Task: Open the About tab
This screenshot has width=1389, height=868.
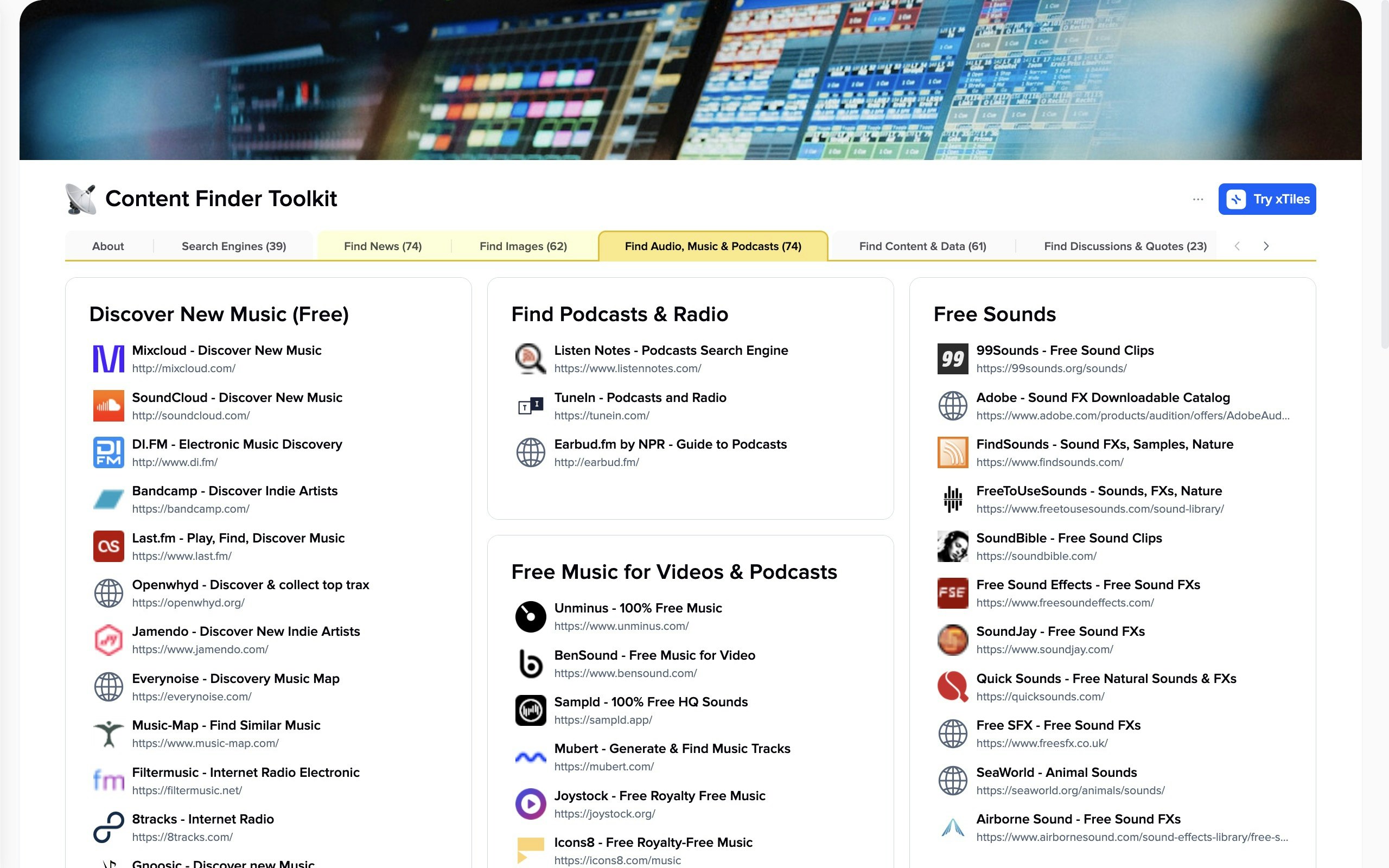Action: [108, 246]
